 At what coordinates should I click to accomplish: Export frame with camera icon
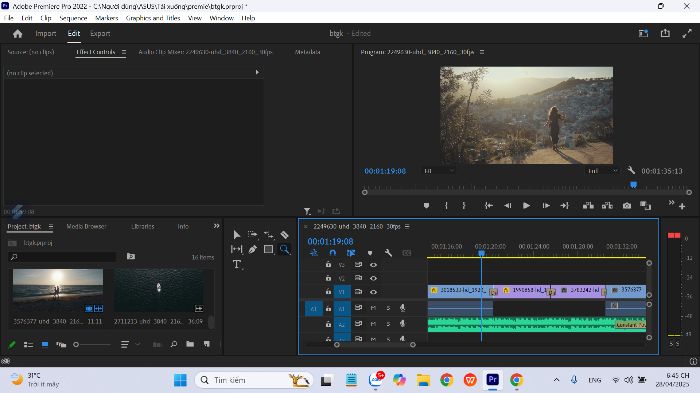point(627,205)
